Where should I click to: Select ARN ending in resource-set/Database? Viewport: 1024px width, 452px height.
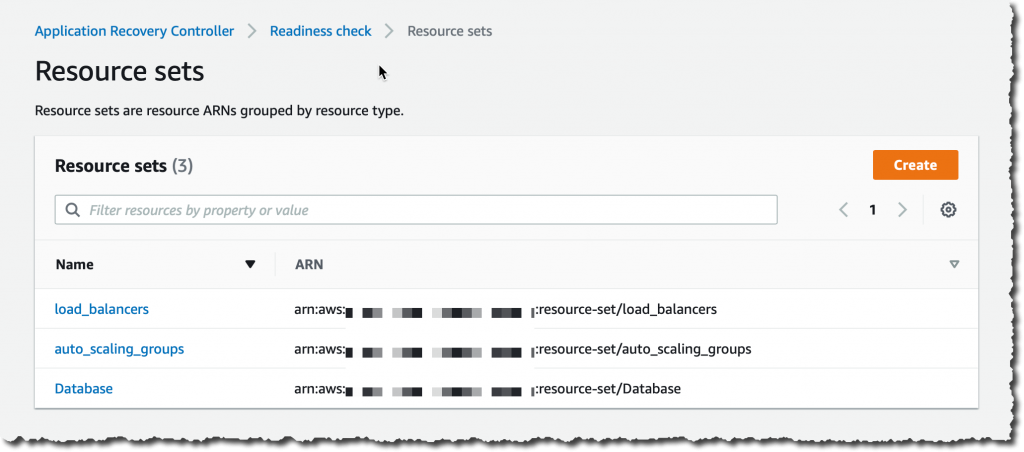488,389
